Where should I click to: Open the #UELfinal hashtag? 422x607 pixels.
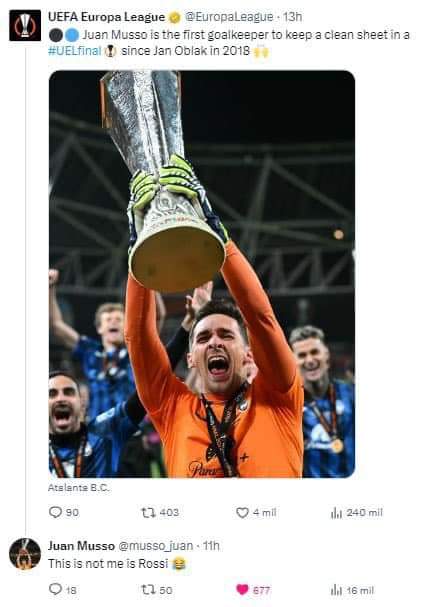point(75,51)
